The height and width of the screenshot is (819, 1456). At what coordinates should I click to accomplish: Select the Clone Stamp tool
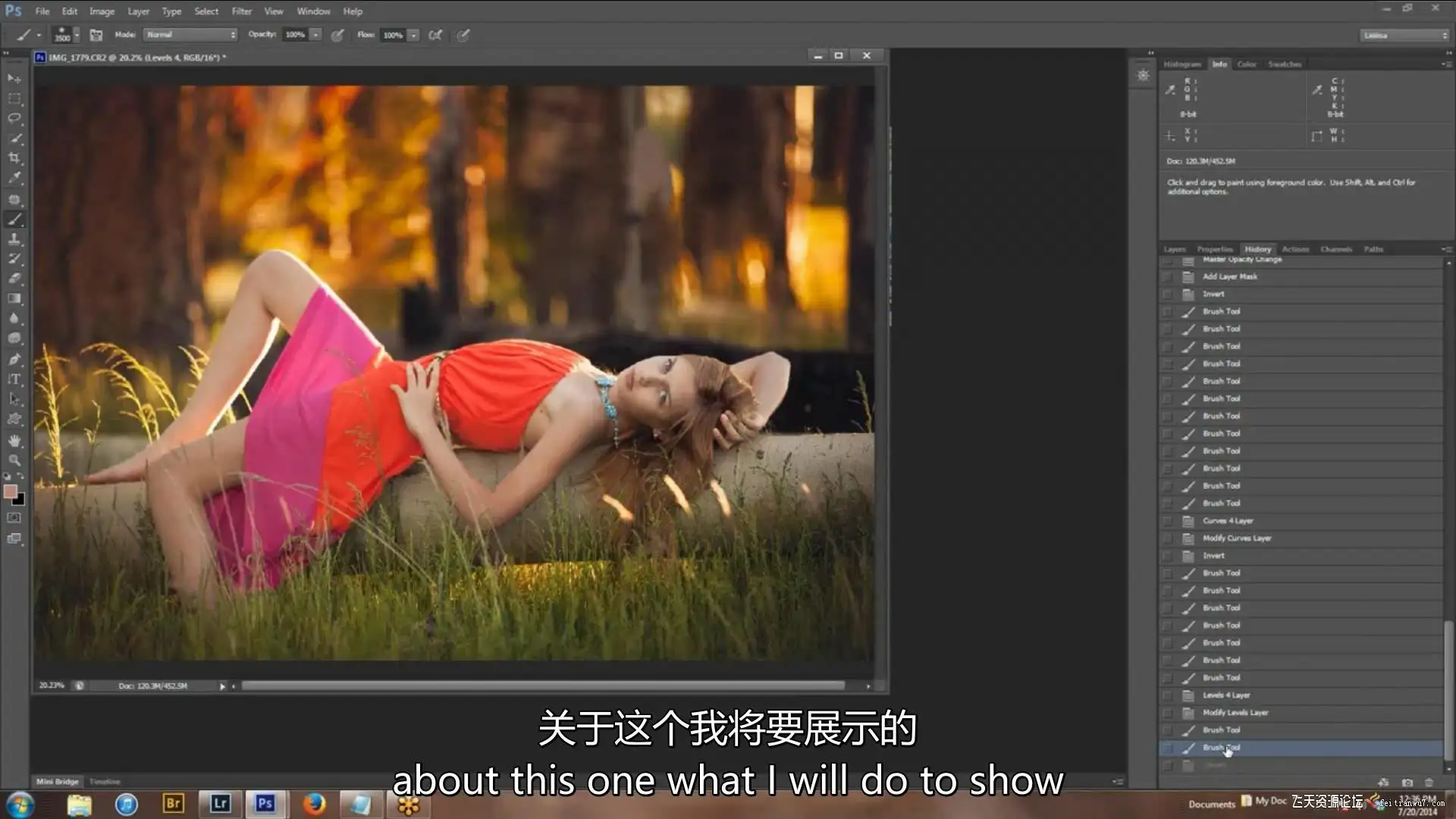tap(14, 239)
